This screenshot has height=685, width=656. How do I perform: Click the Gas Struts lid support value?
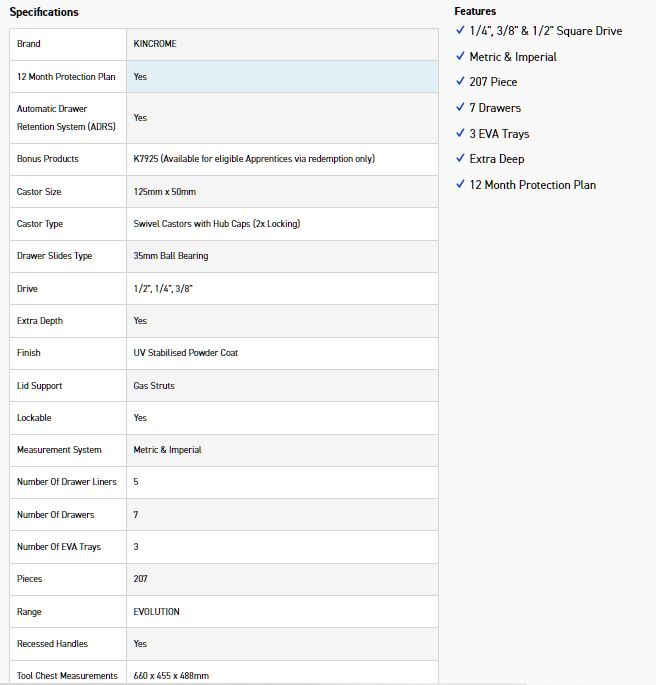coord(154,385)
